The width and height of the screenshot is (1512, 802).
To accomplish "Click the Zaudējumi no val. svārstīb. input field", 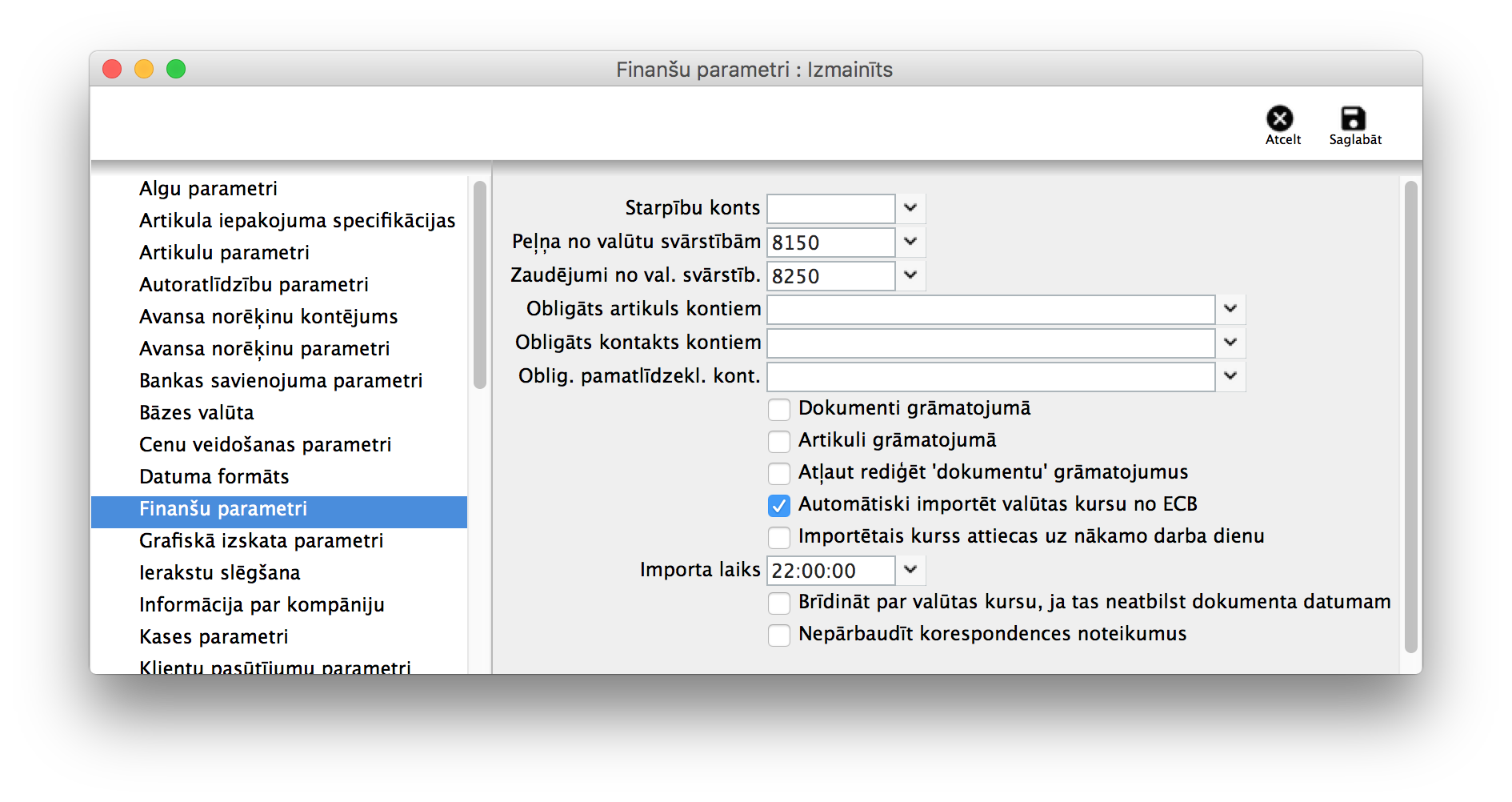I will (x=830, y=276).
